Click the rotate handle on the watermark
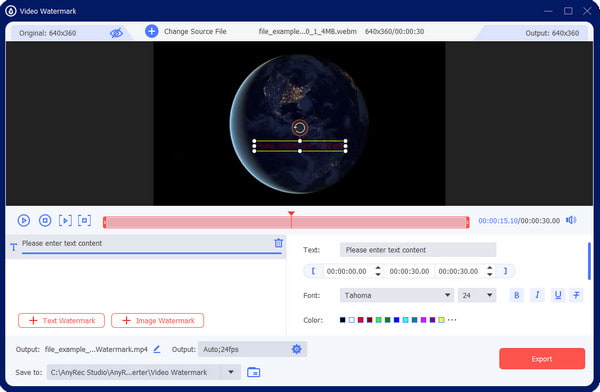 [300, 128]
